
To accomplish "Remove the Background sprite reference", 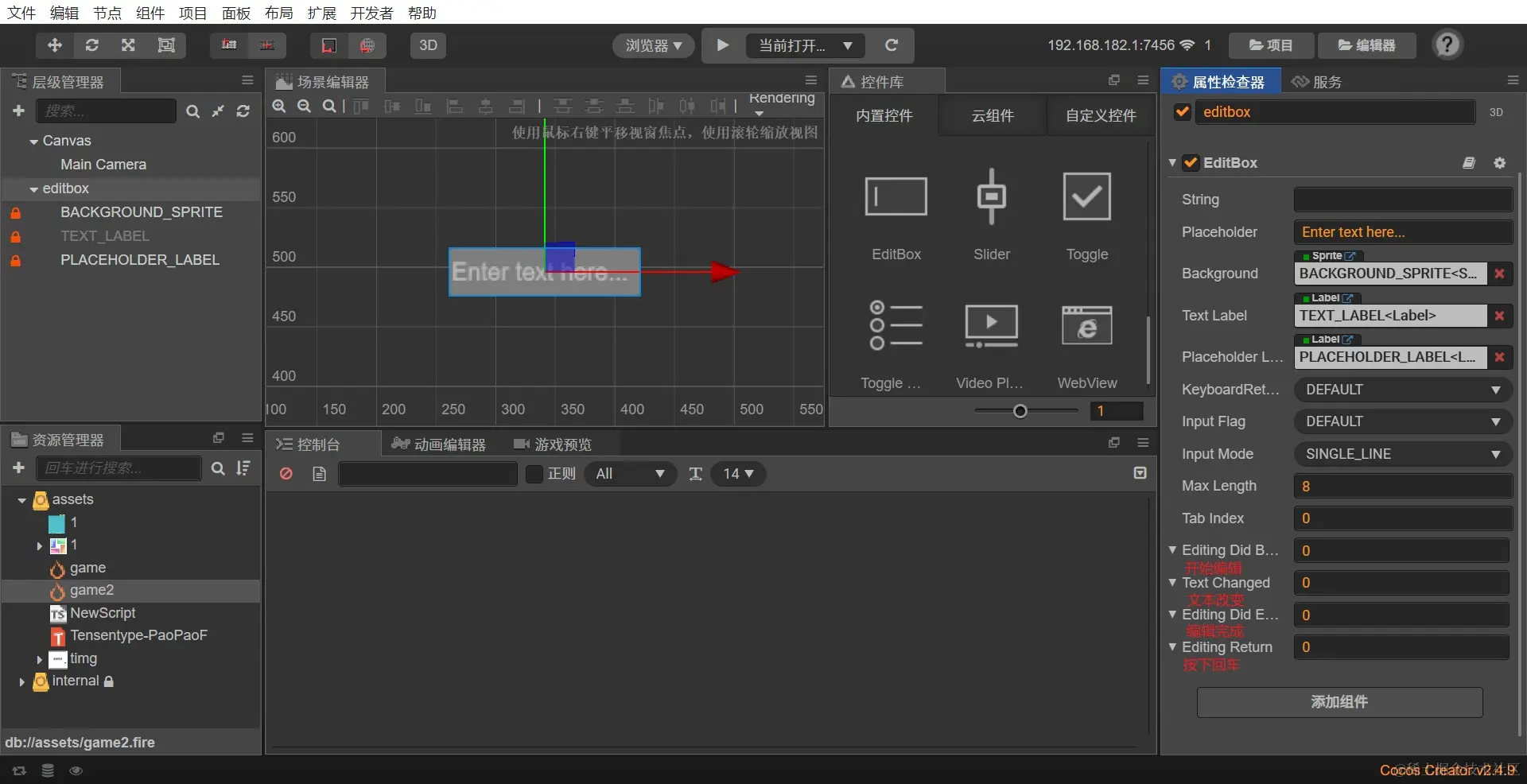I will [1500, 274].
